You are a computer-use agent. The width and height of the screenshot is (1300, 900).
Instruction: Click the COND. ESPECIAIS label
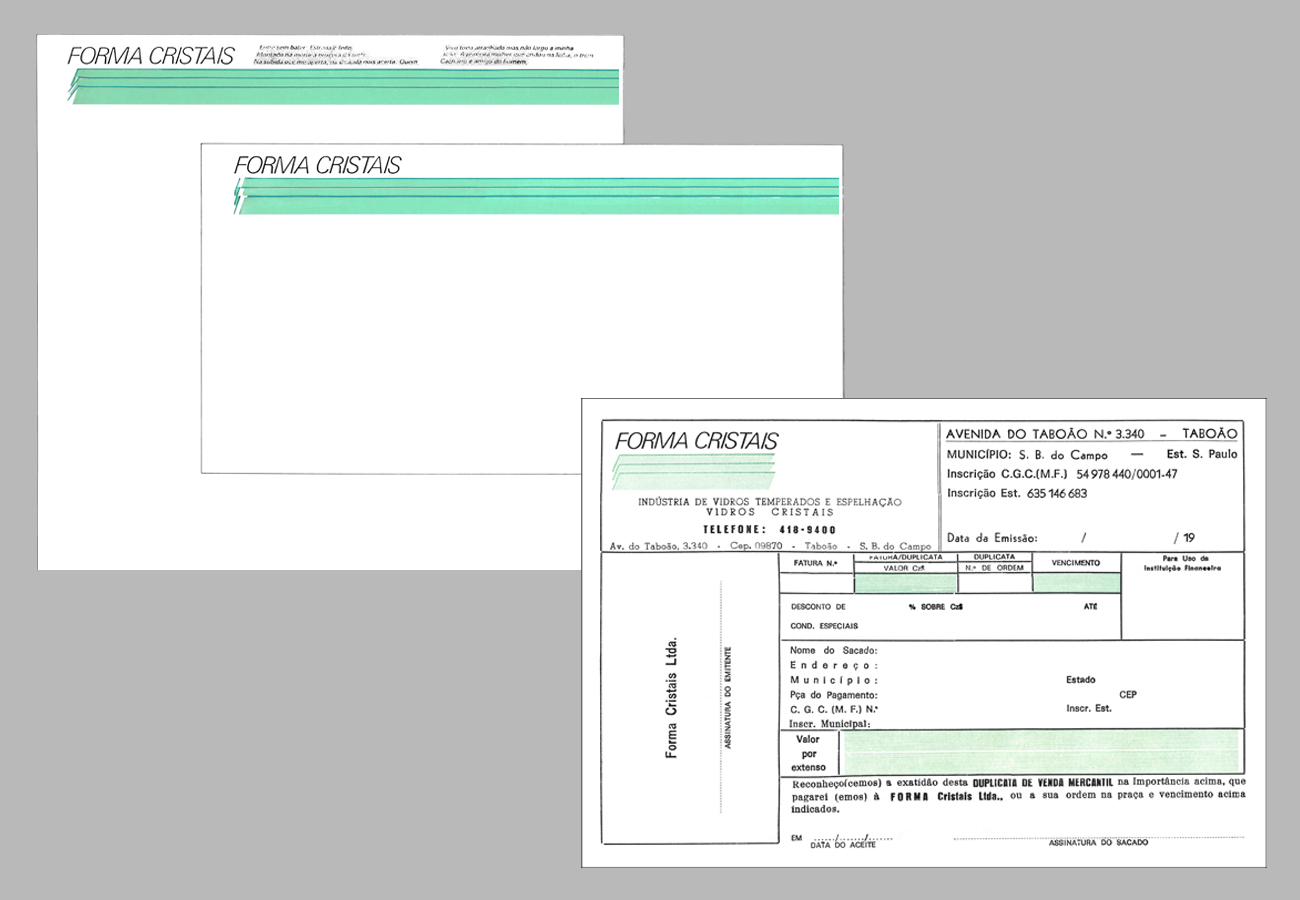[824, 625]
